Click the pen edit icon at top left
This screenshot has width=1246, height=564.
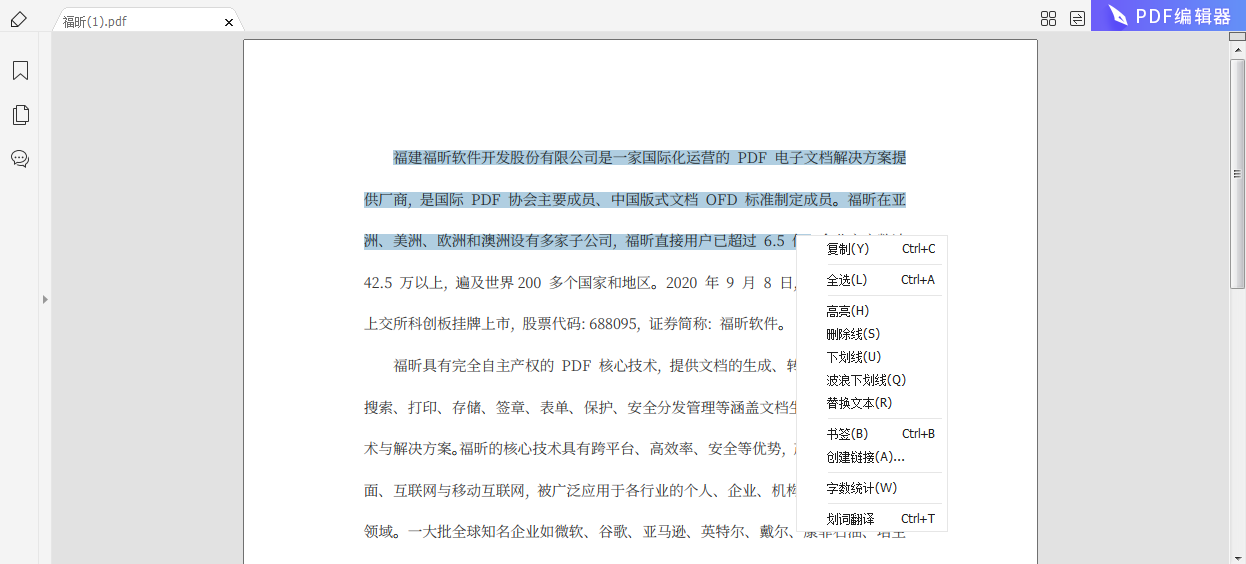click(18, 20)
